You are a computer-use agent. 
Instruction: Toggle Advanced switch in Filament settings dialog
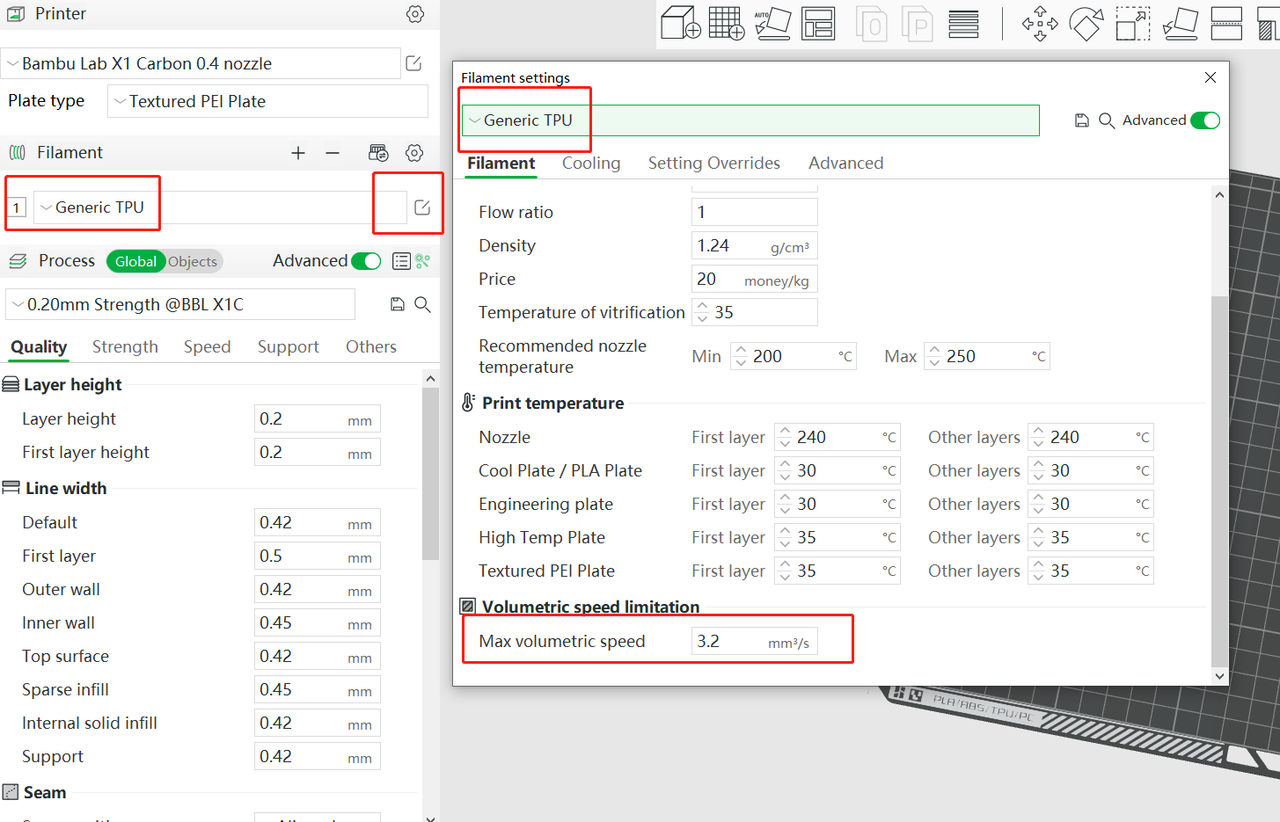(x=1206, y=120)
